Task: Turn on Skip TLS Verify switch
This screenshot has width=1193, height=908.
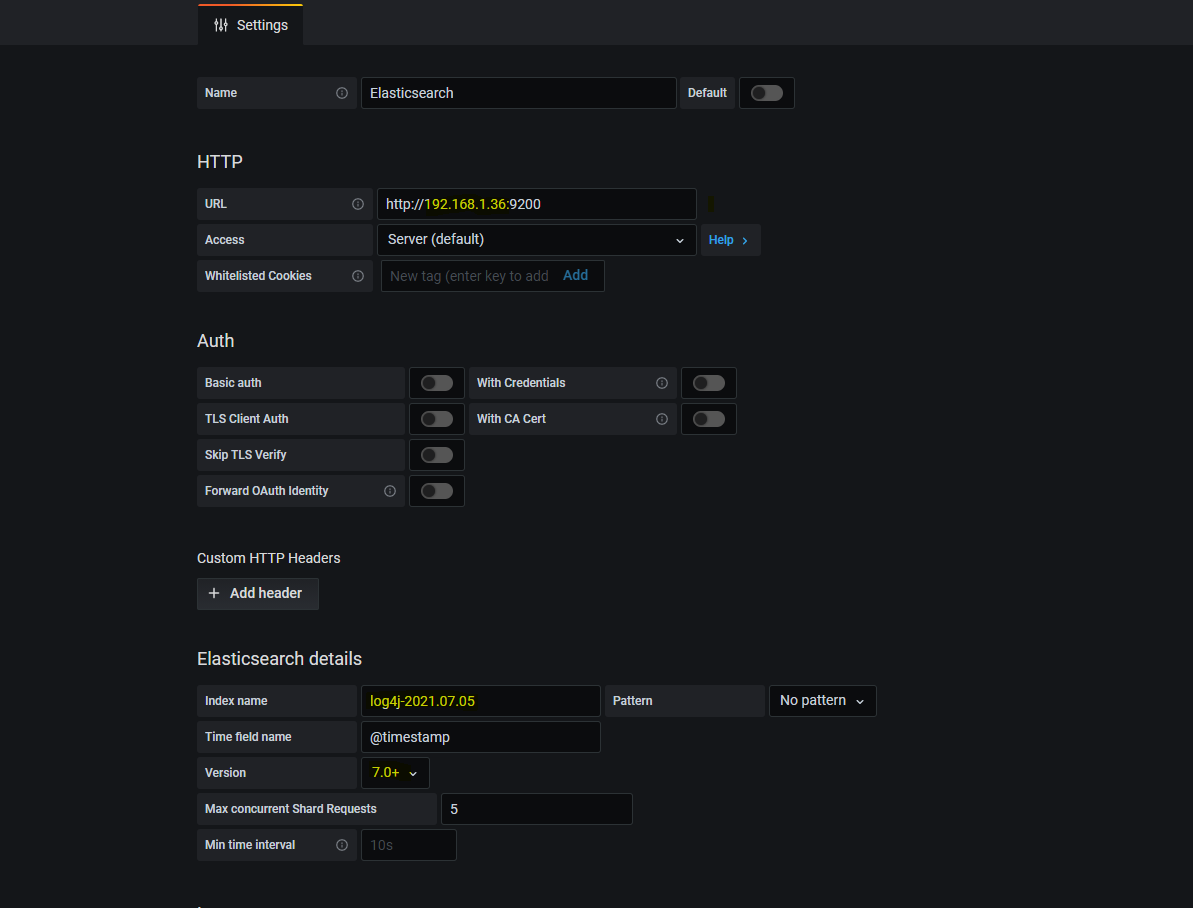Action: (437, 455)
